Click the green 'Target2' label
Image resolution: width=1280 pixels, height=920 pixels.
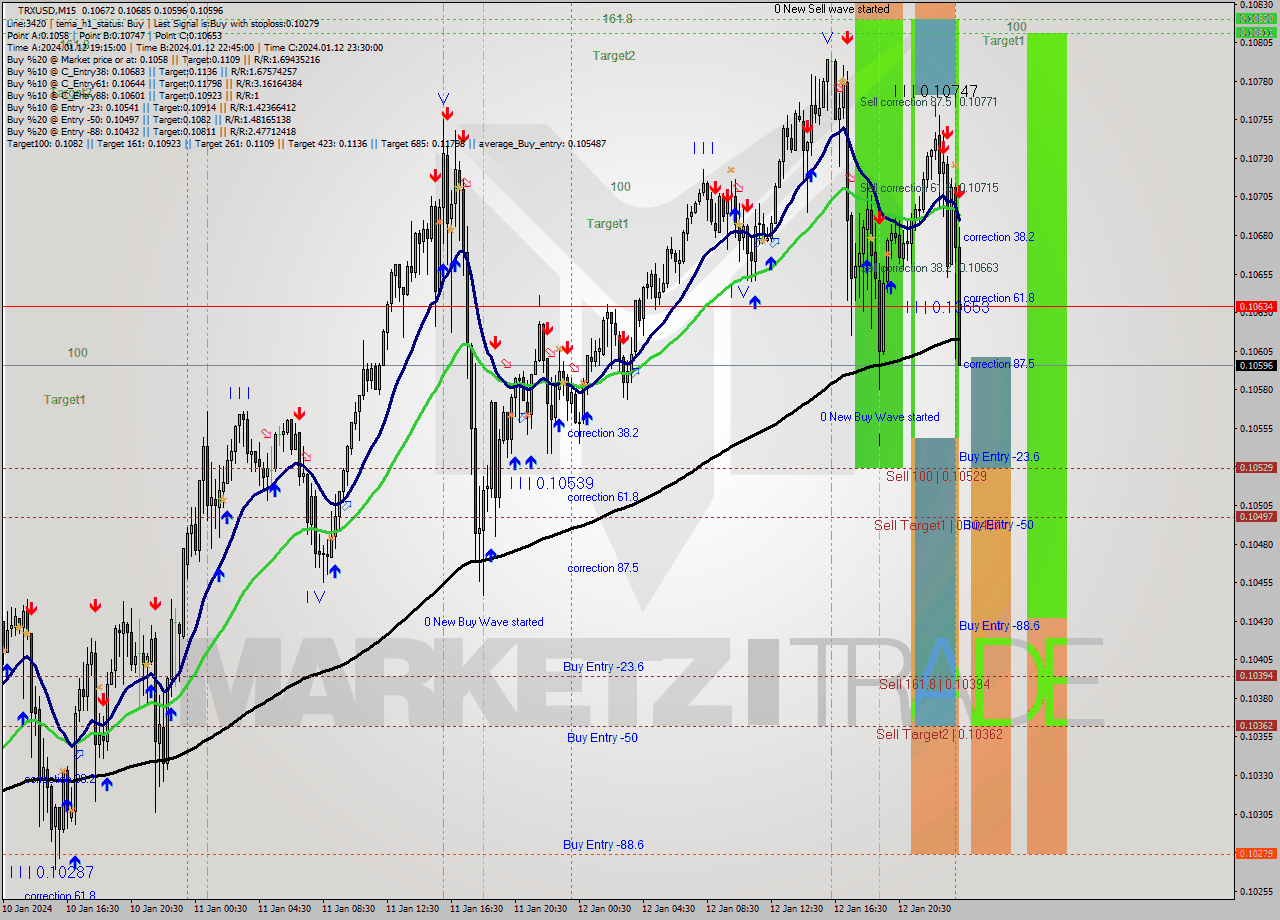click(x=613, y=56)
